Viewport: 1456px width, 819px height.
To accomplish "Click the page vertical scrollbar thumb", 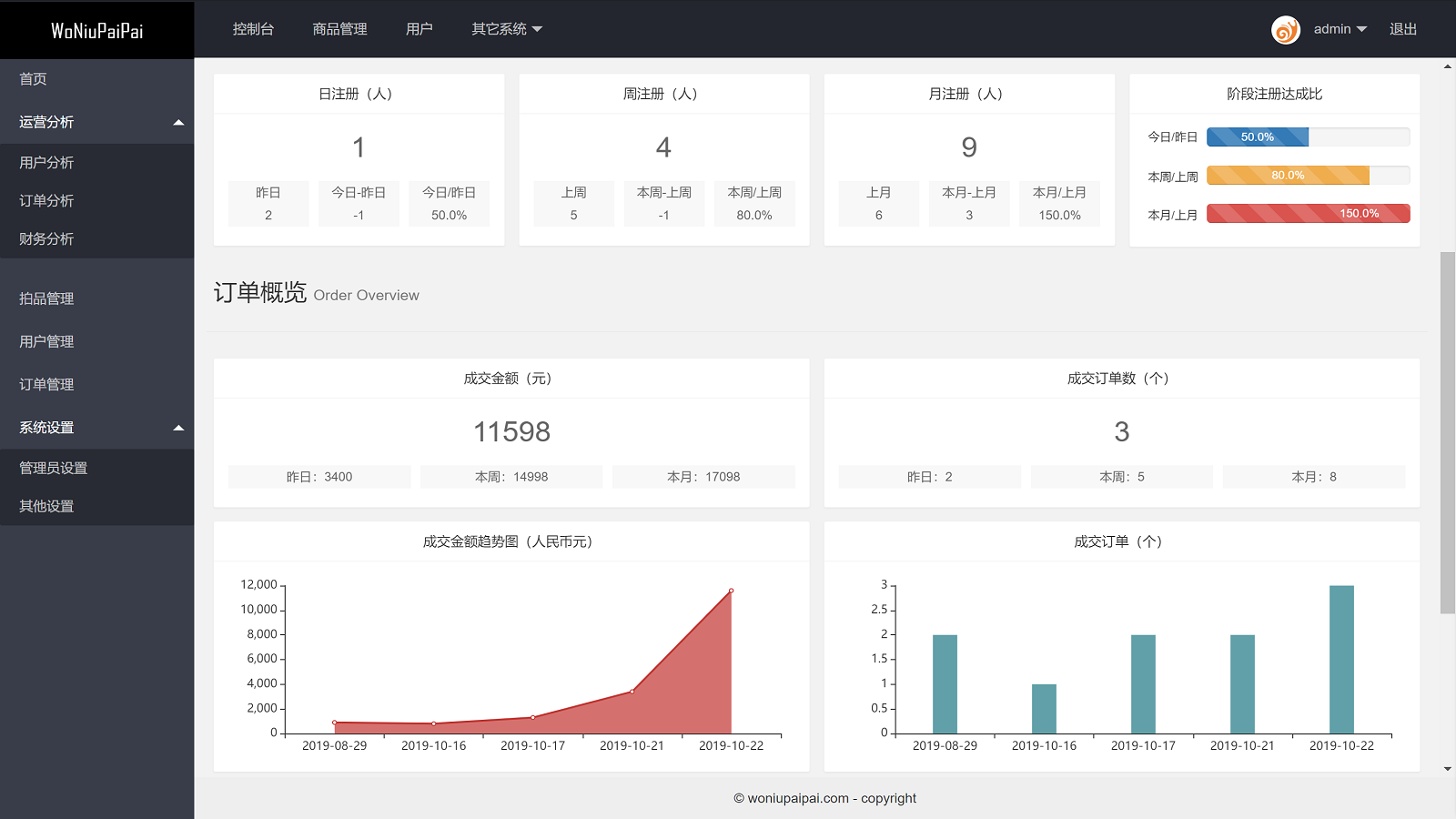I will (1447, 432).
